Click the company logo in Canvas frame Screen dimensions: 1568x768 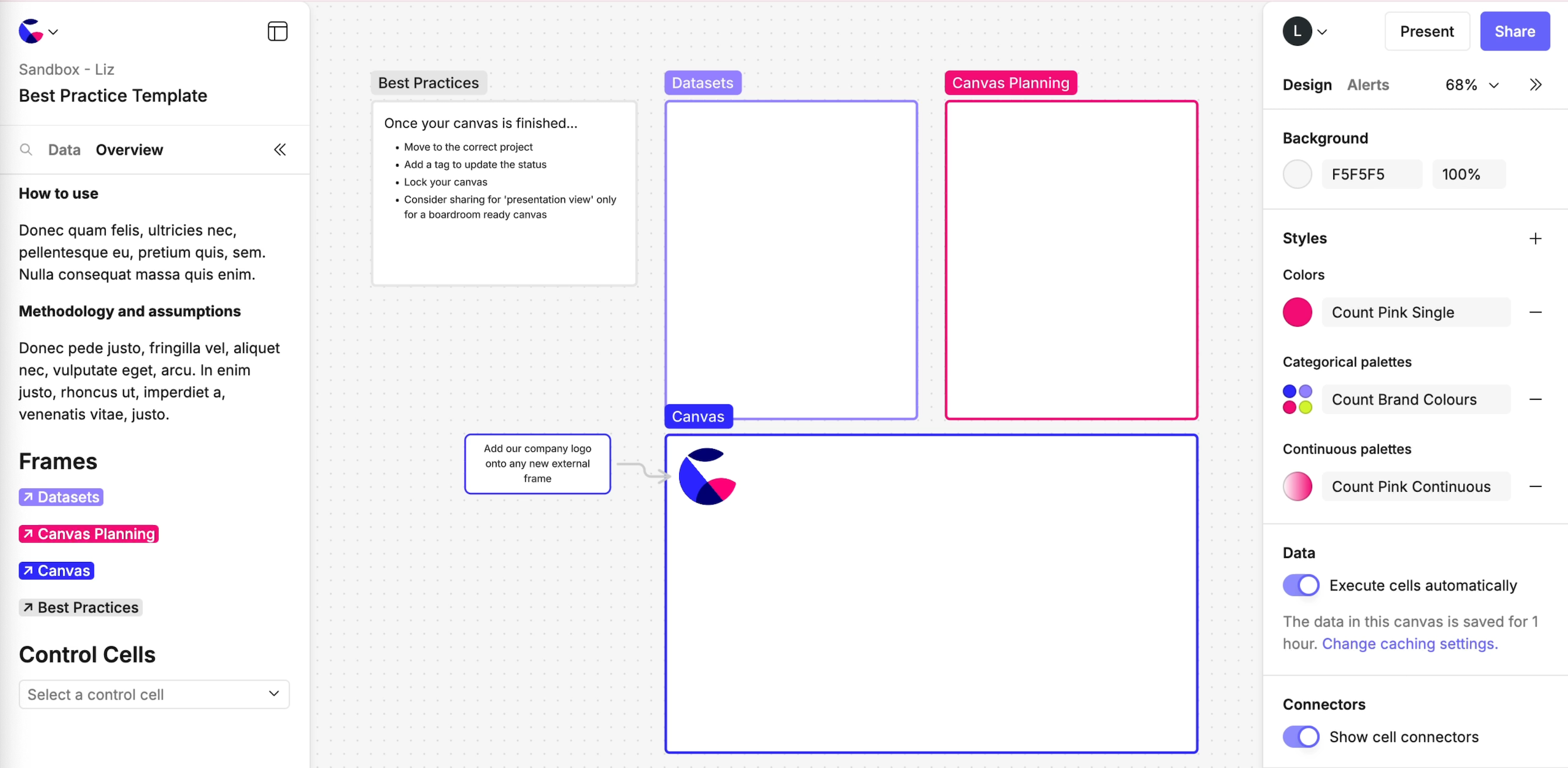tap(707, 476)
